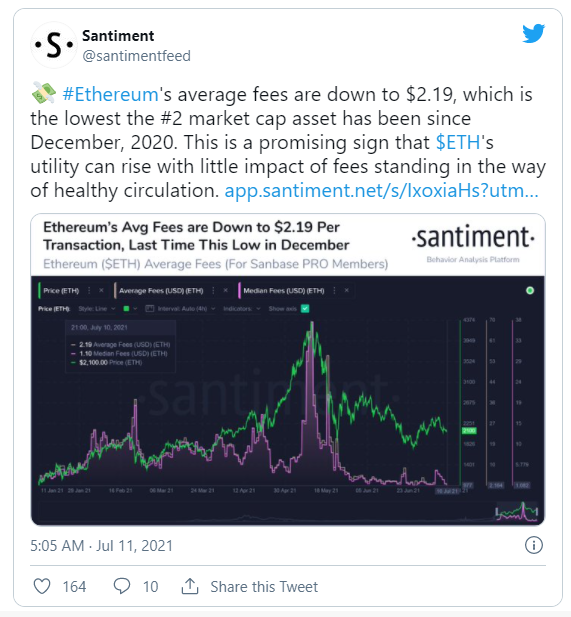Open the tweet info circle icon
Screen dimensions: 571x617
534,545
